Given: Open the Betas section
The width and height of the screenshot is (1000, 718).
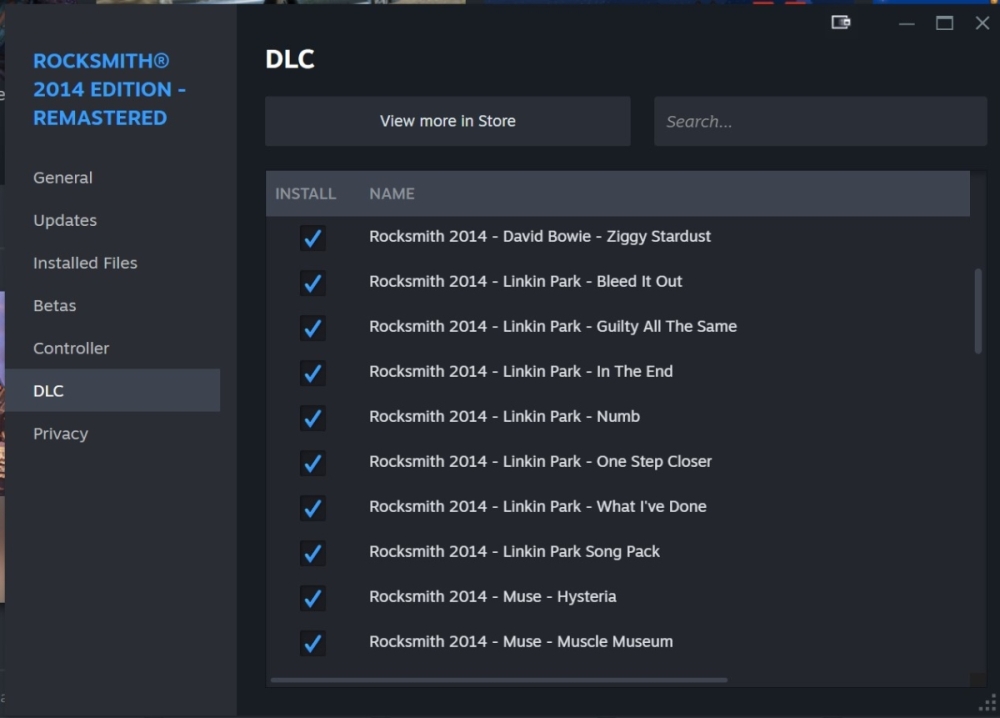Looking at the screenshot, I should [55, 306].
